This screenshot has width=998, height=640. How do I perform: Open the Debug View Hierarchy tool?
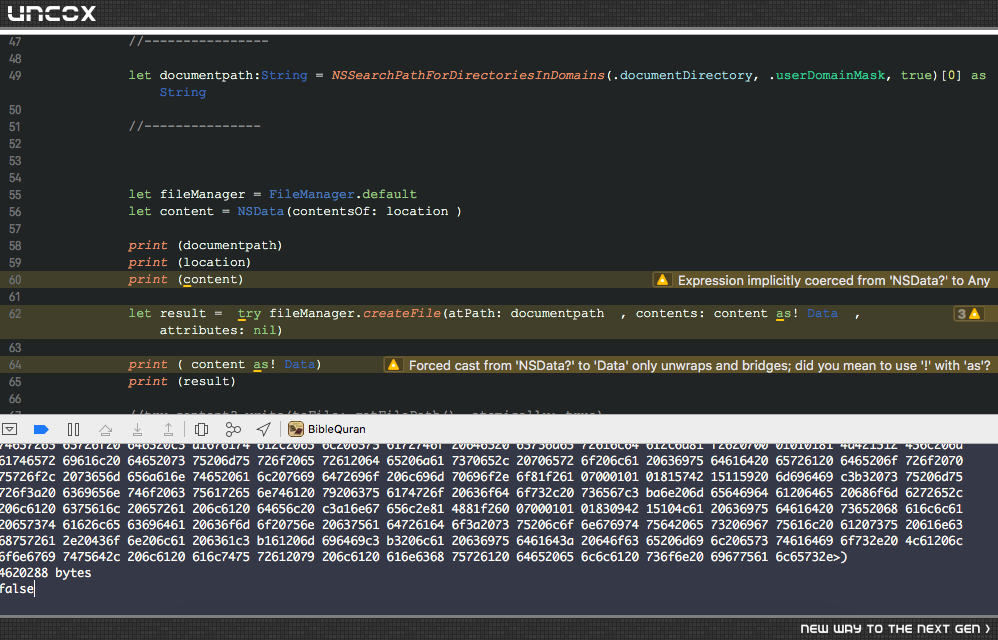tap(201, 429)
